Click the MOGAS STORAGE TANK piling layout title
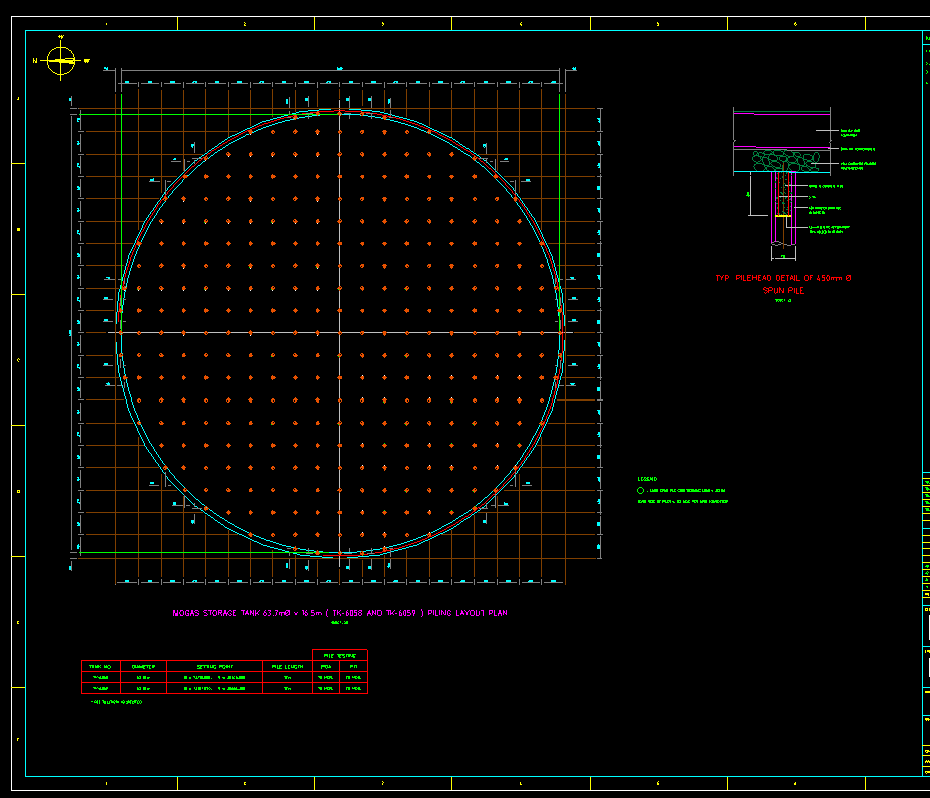The height and width of the screenshot is (798, 930). click(x=340, y=612)
